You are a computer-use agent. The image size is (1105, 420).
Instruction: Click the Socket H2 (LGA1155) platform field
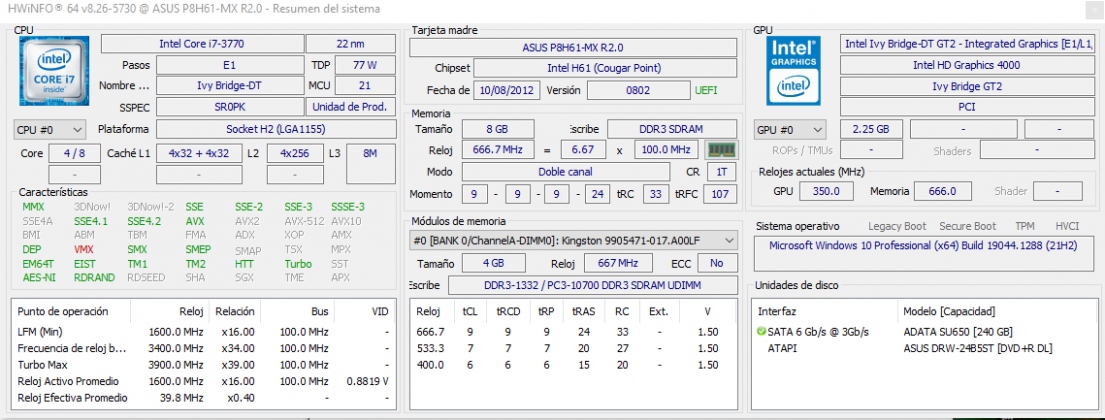[x=276, y=130]
